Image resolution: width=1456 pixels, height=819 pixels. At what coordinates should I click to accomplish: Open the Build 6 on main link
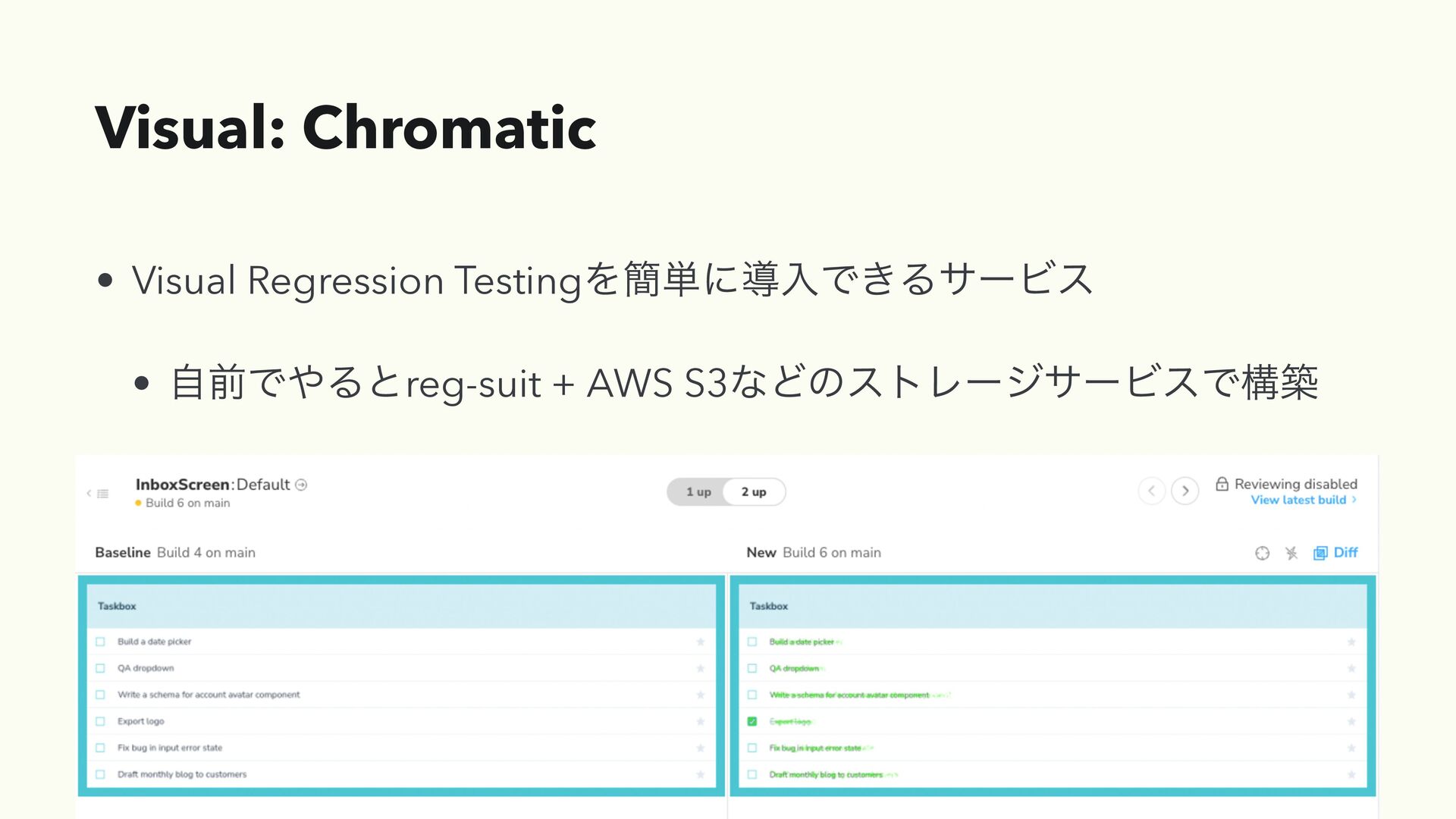(x=187, y=503)
